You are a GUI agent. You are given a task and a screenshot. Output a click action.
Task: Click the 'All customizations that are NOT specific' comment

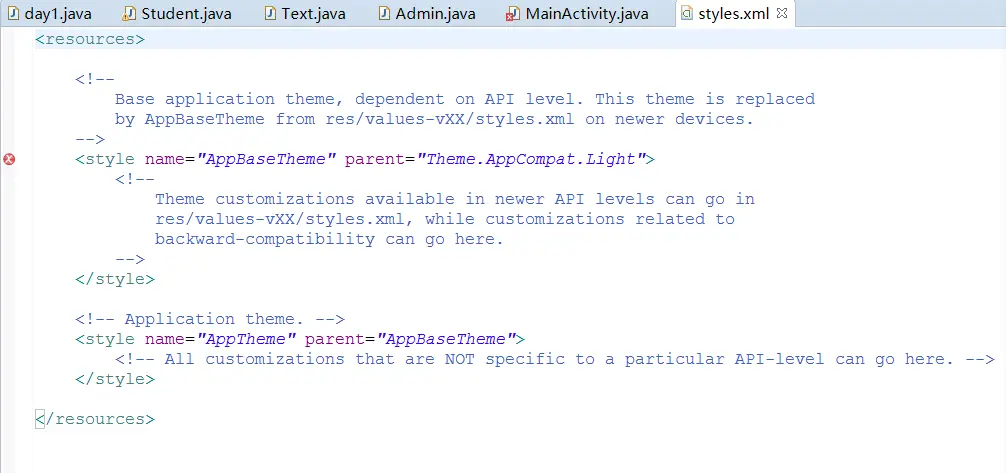[555, 359]
